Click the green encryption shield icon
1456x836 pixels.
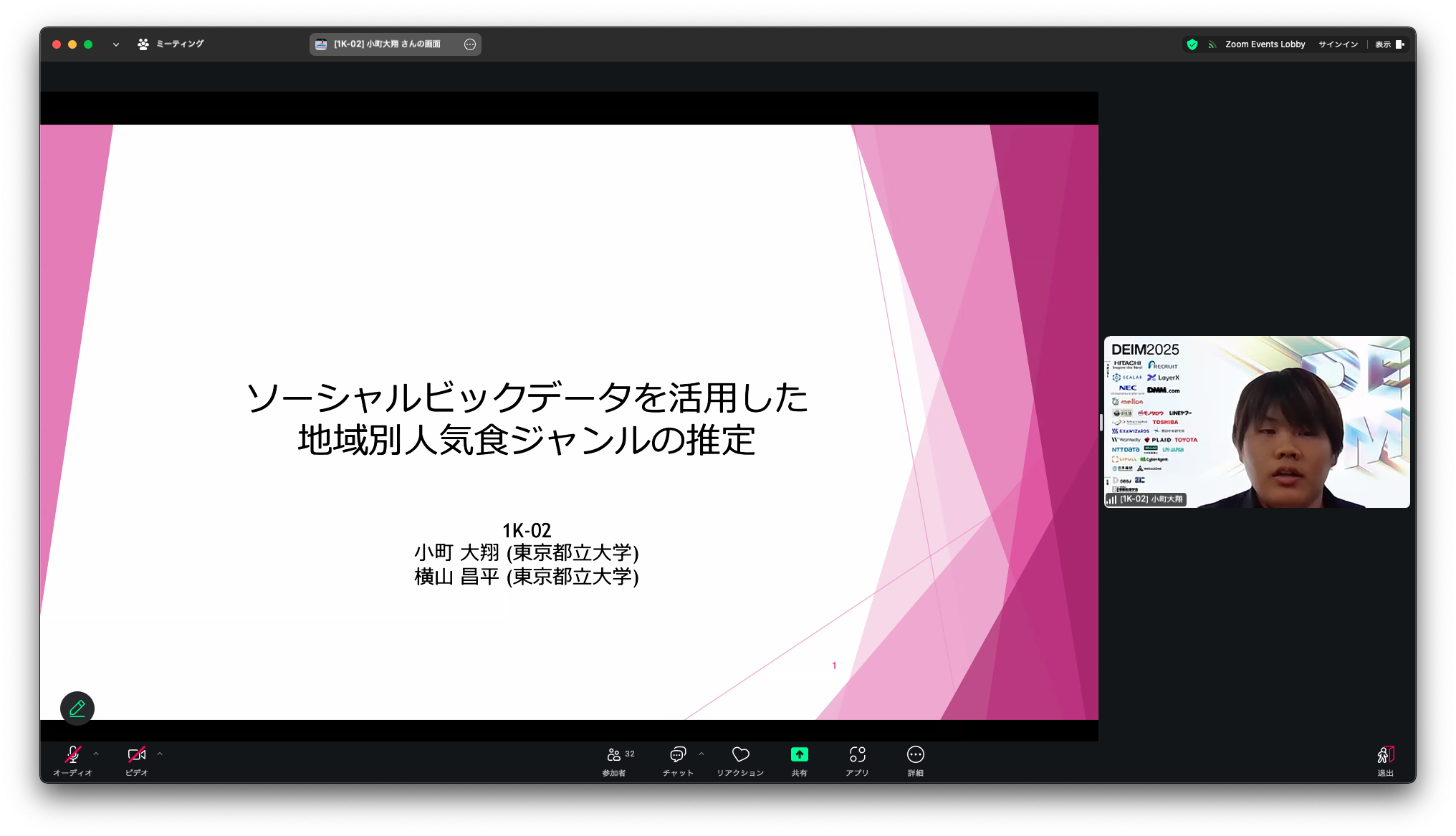pyautogui.click(x=1192, y=44)
